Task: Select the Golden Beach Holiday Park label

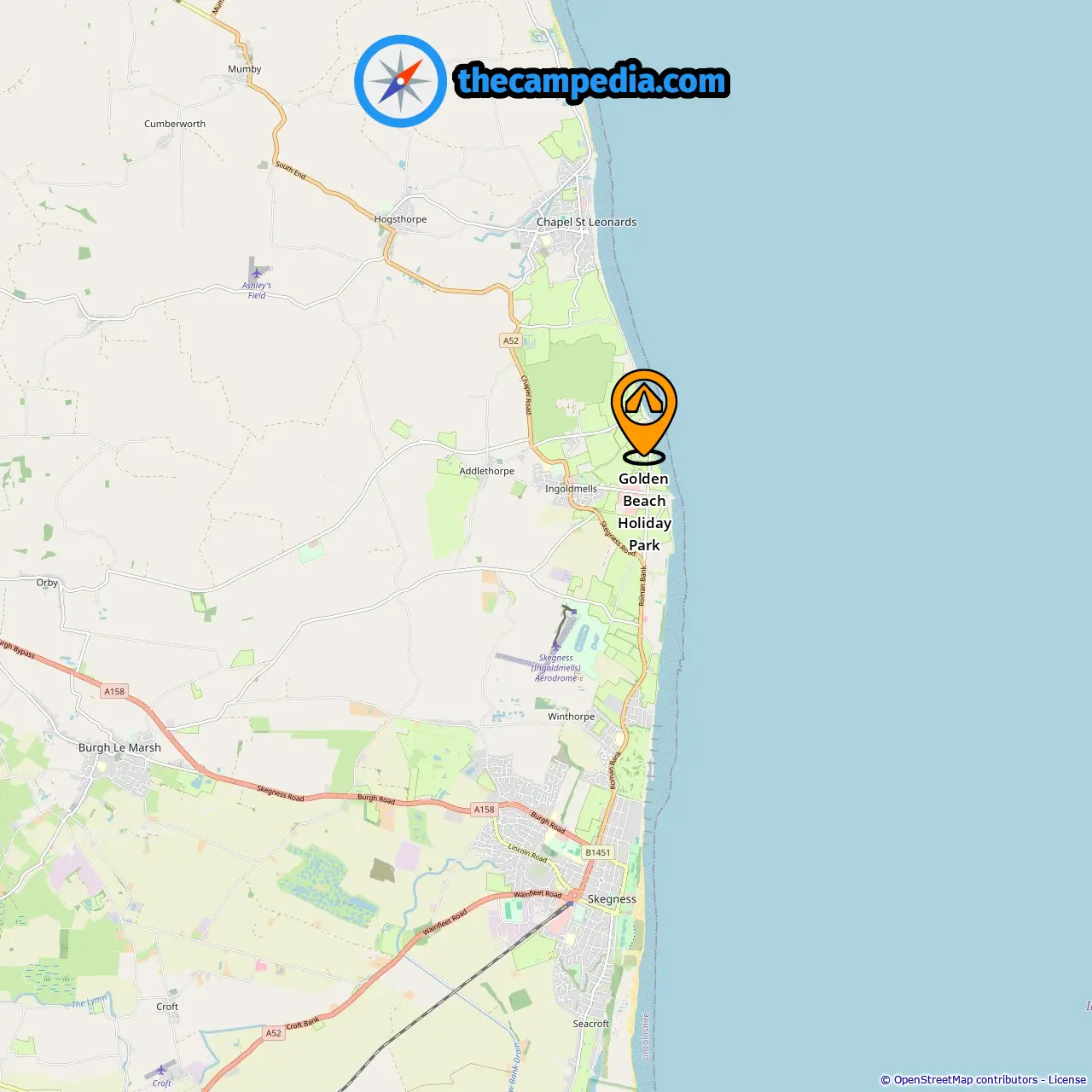Action: [644, 512]
